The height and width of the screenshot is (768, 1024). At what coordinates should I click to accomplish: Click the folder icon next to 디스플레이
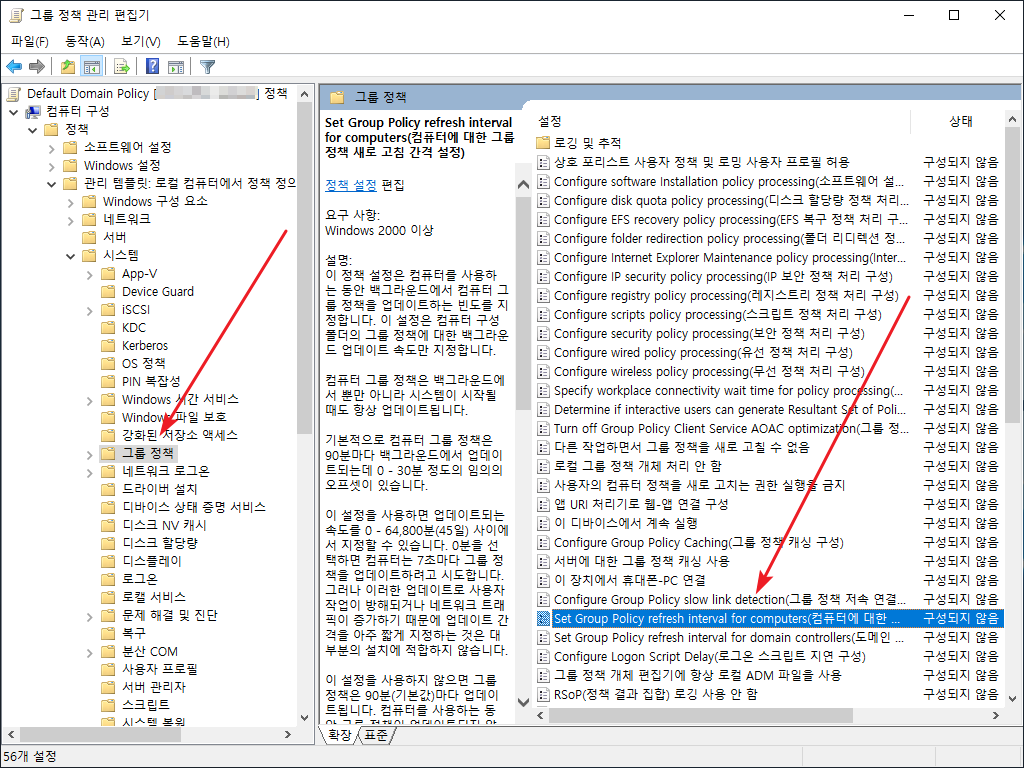tap(108, 561)
